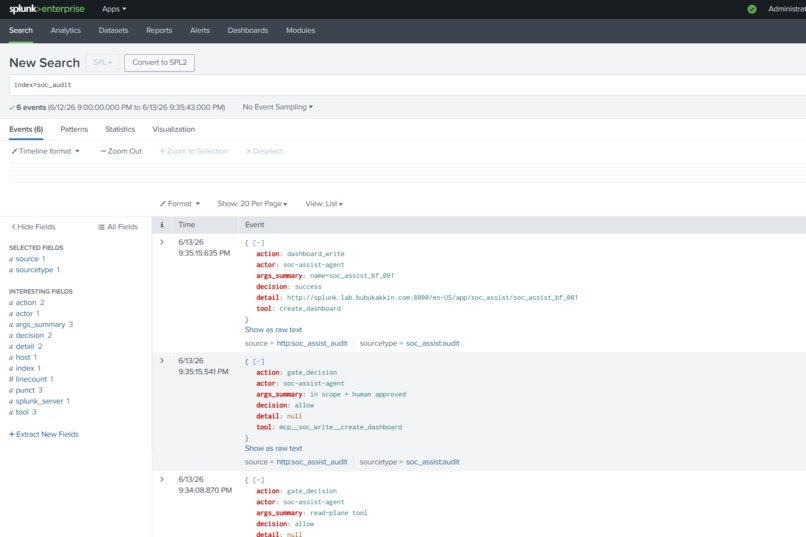
Task: Open the args_summary interesting field
Action: 40,324
